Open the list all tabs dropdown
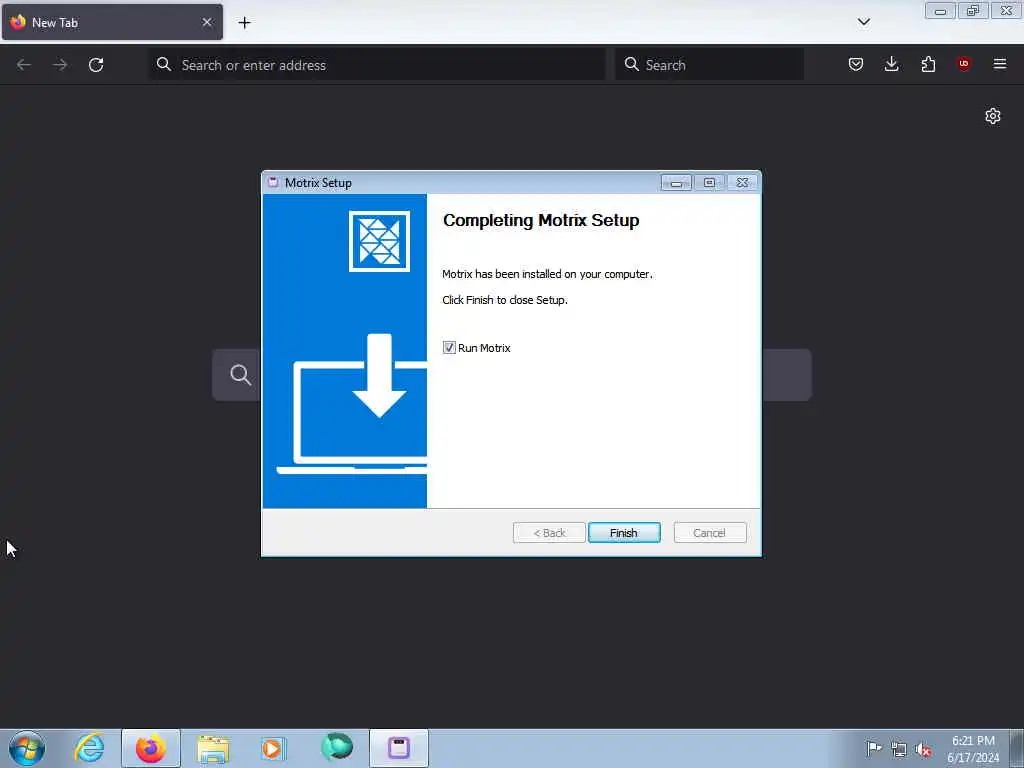The width and height of the screenshot is (1024, 768). tap(863, 22)
